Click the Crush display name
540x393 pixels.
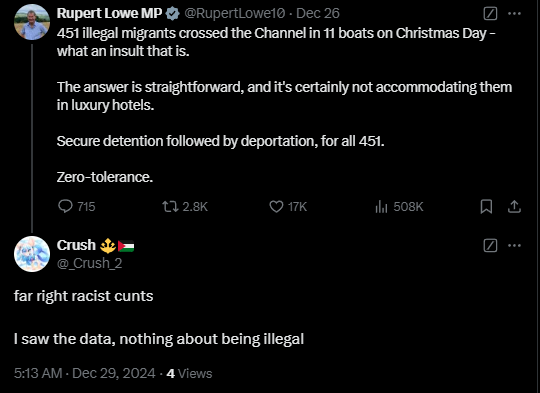(76, 245)
